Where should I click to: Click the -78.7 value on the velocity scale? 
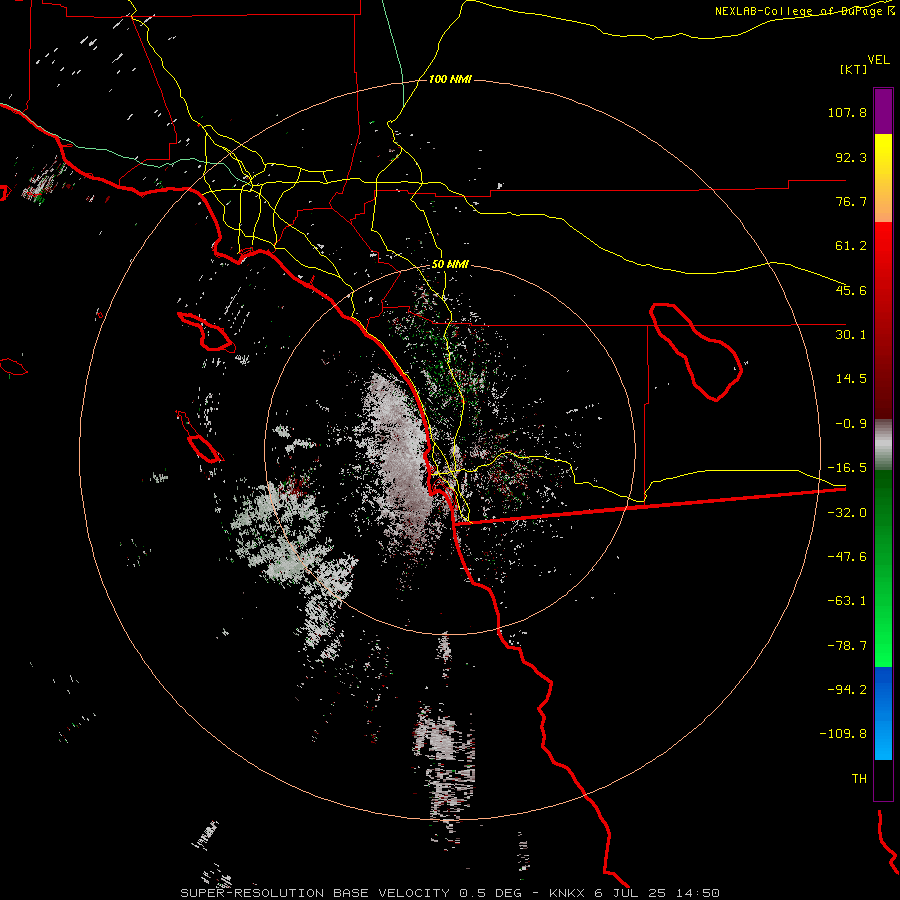[847, 646]
